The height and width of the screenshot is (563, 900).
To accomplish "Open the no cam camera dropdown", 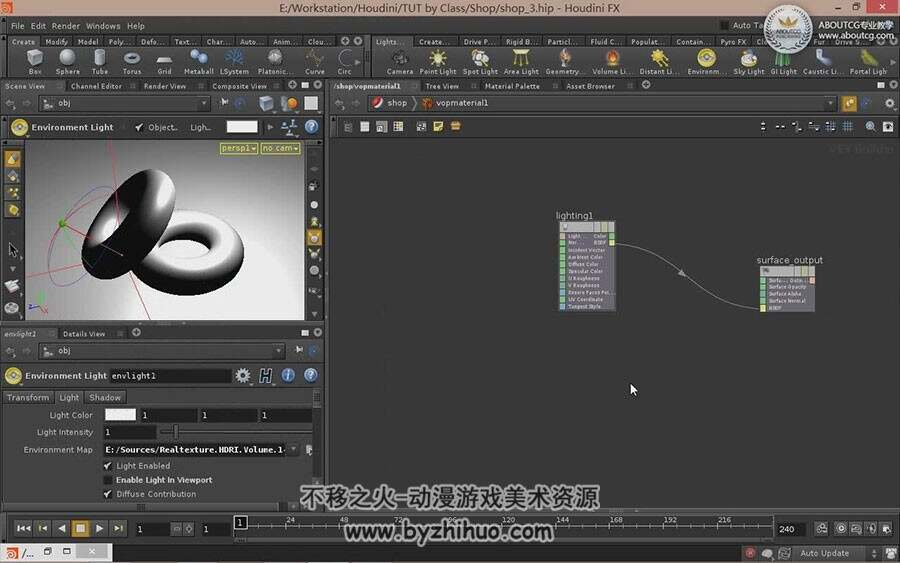I will point(281,148).
